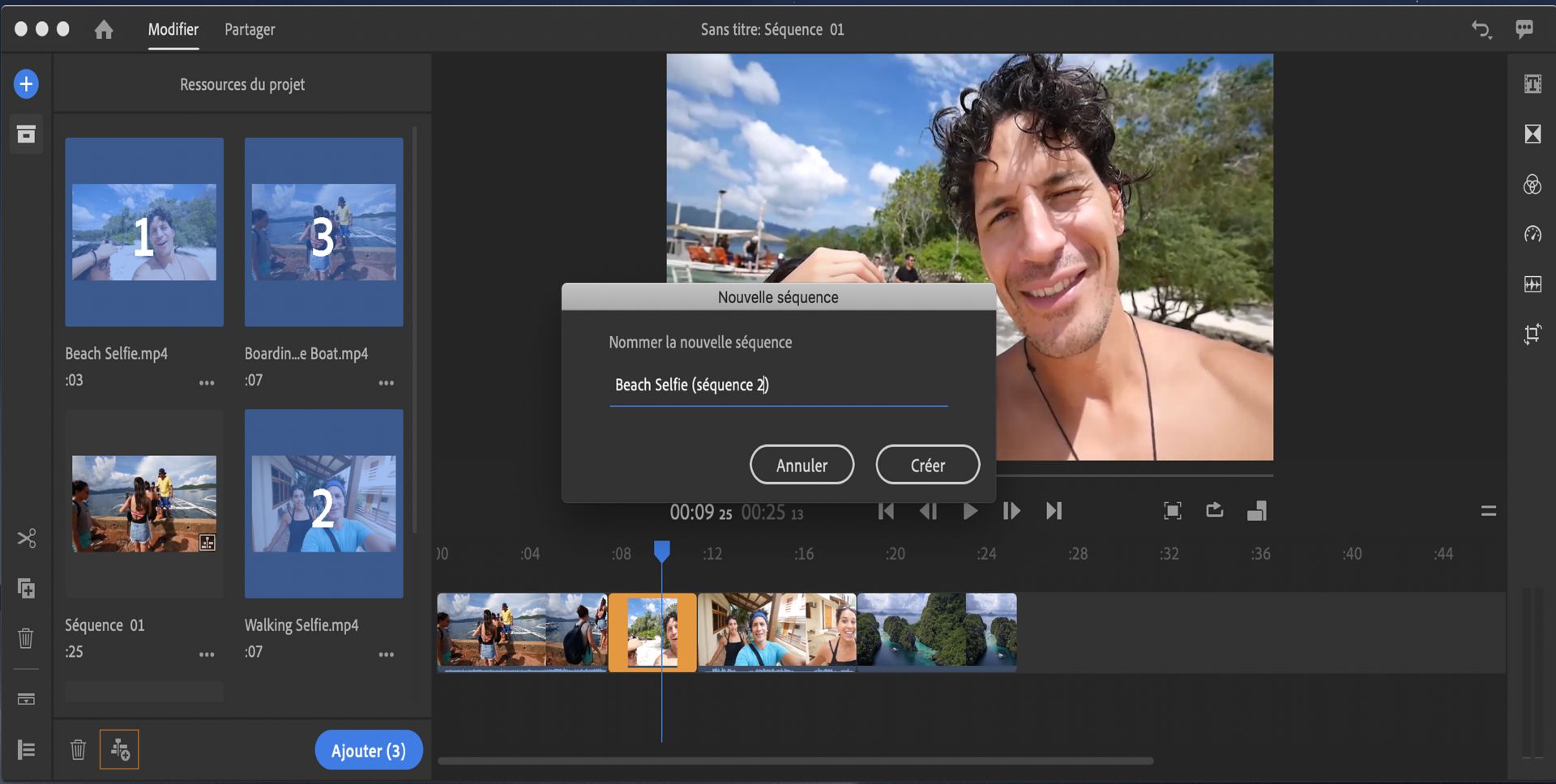Screen dimensions: 1556x784
Task: Click the undo arrow icon
Action: pos(1481,30)
